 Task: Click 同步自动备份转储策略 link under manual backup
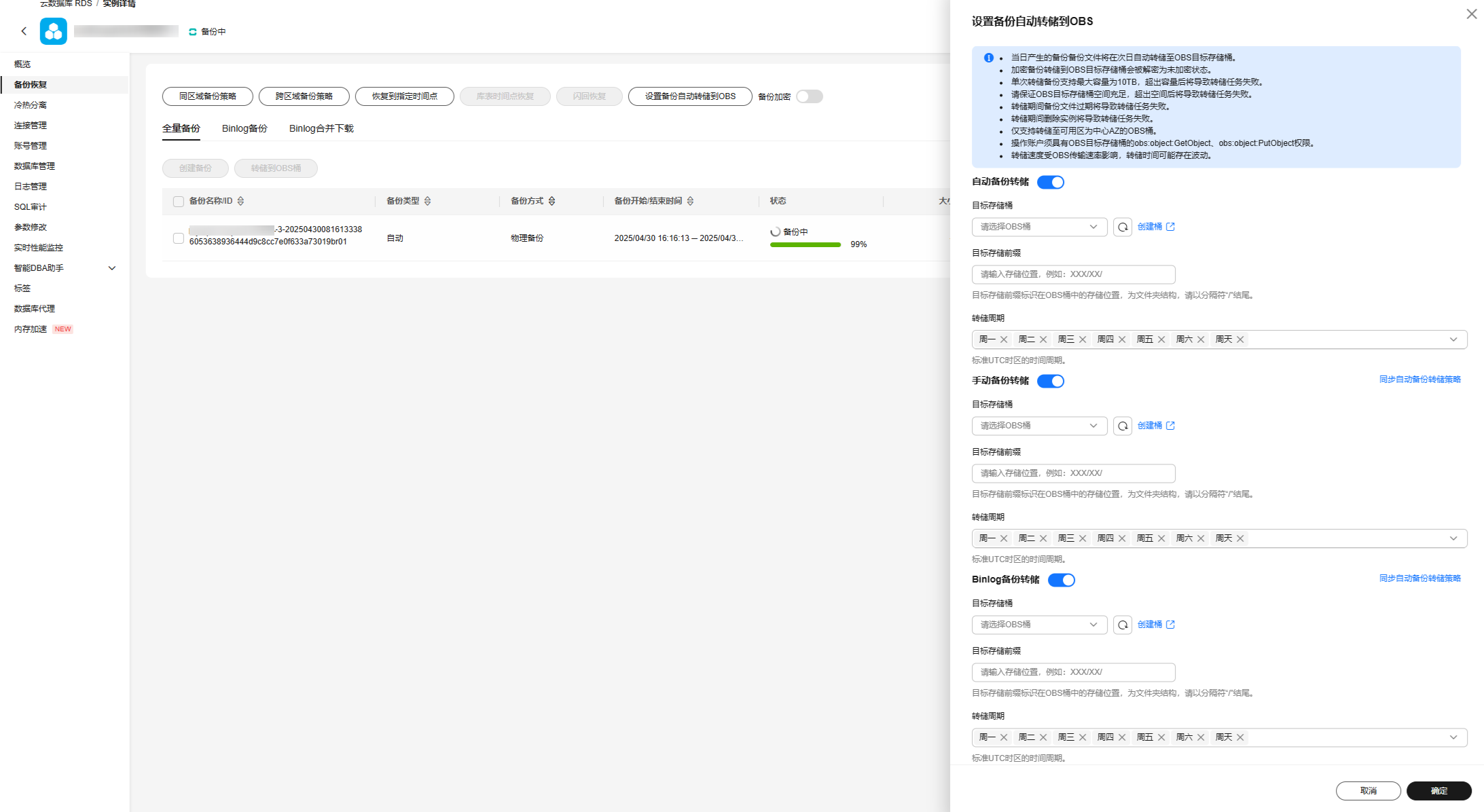click(1419, 380)
